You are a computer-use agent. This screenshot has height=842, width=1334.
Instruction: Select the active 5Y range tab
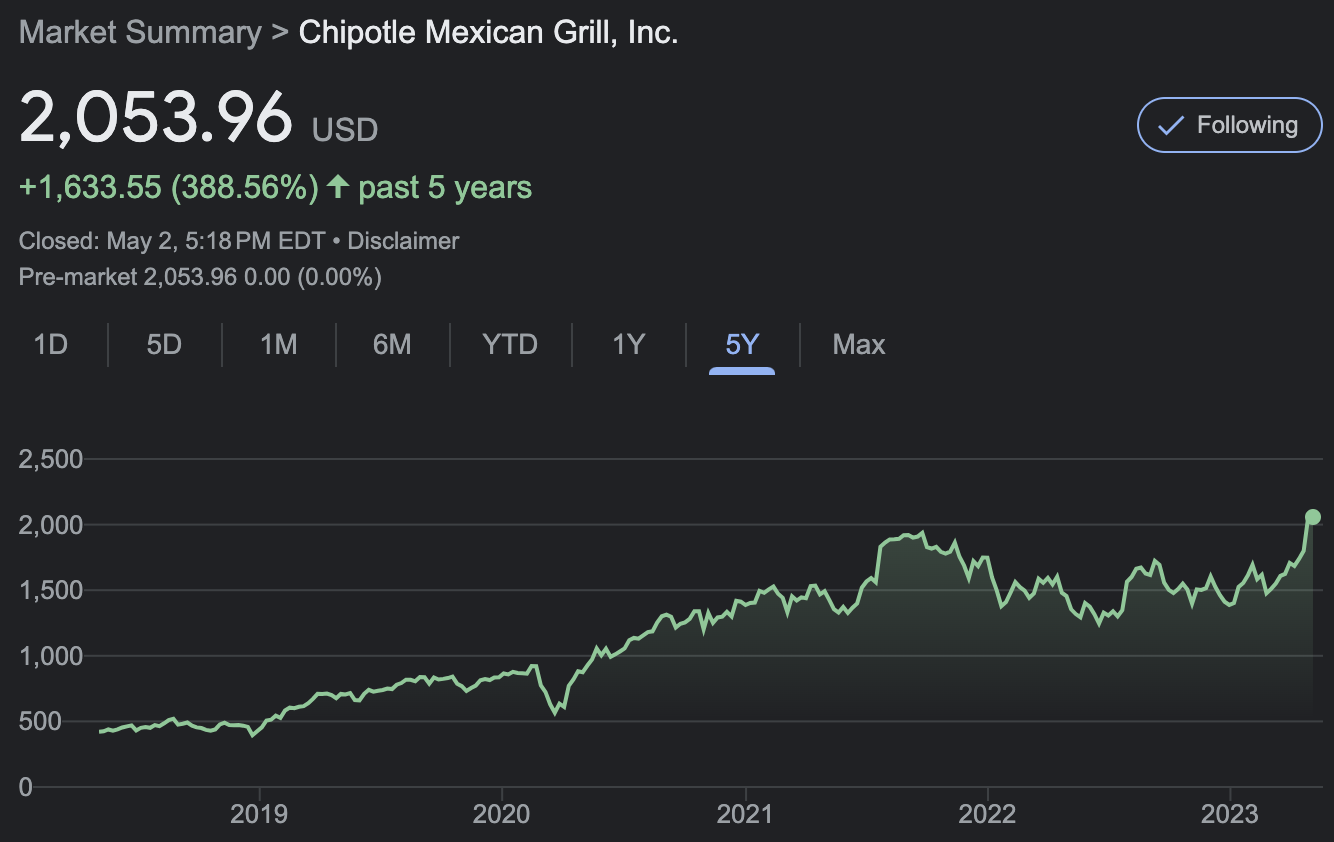(742, 345)
